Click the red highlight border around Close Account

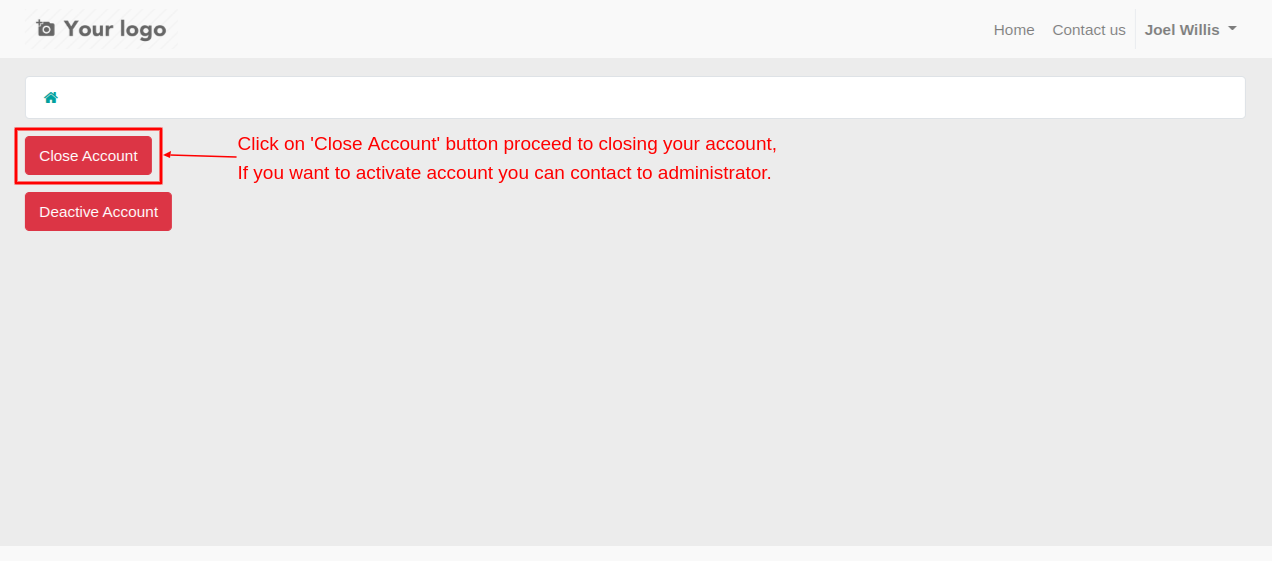[x=88, y=129]
